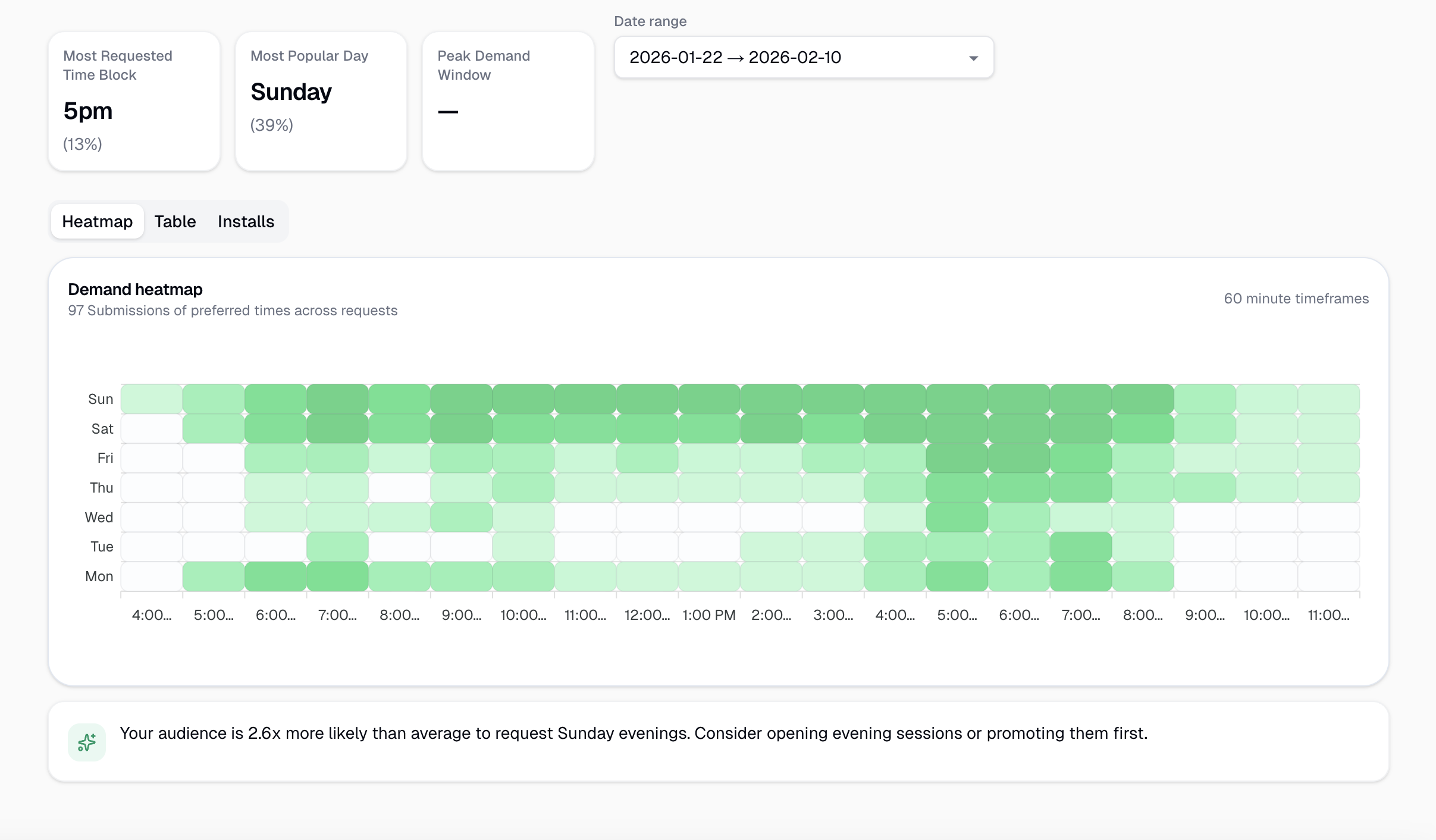Click Tuesday 7:00 PM heatmap cell
The width and height of the screenshot is (1436, 840).
[x=1081, y=546]
